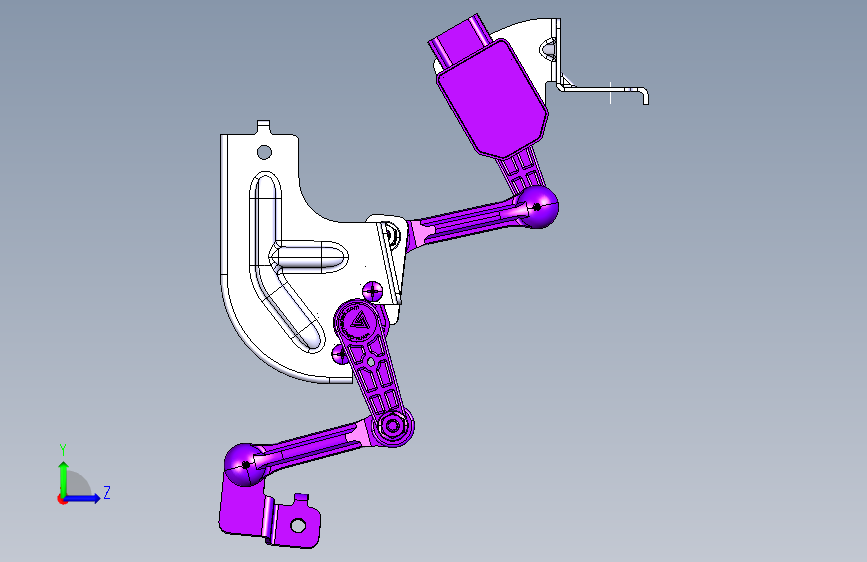The width and height of the screenshot is (867, 562).
Task: Select the hole in the lower purple bracket
Action: [298, 525]
